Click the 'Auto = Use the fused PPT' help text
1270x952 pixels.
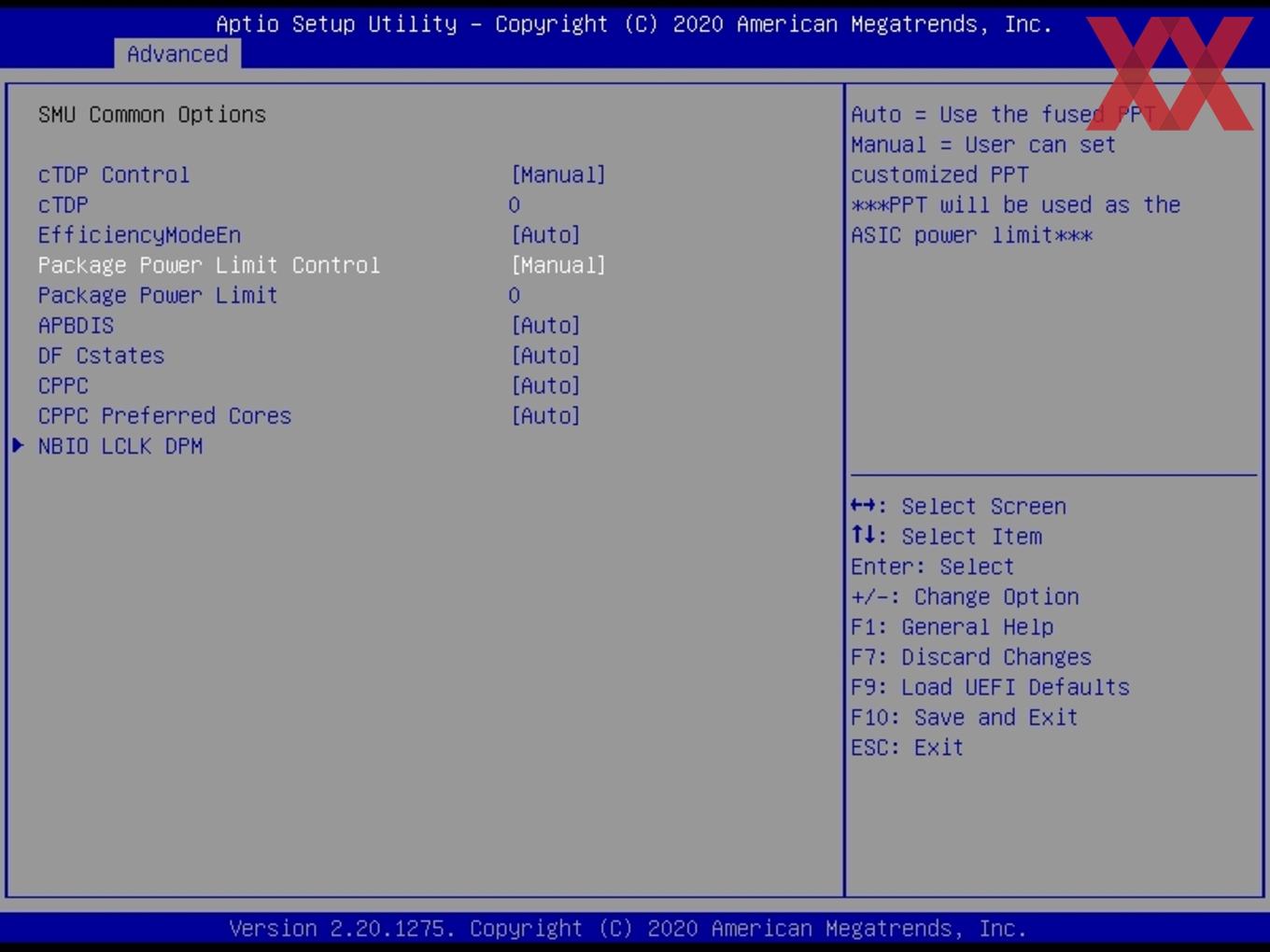(x=1003, y=114)
